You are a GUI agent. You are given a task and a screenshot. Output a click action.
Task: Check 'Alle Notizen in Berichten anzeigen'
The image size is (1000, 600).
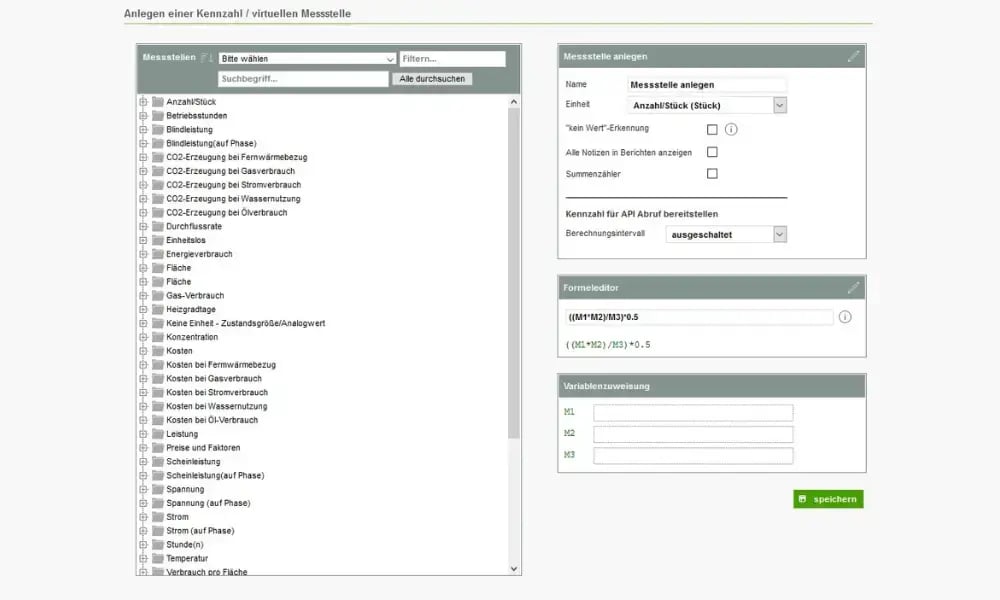[x=713, y=151]
